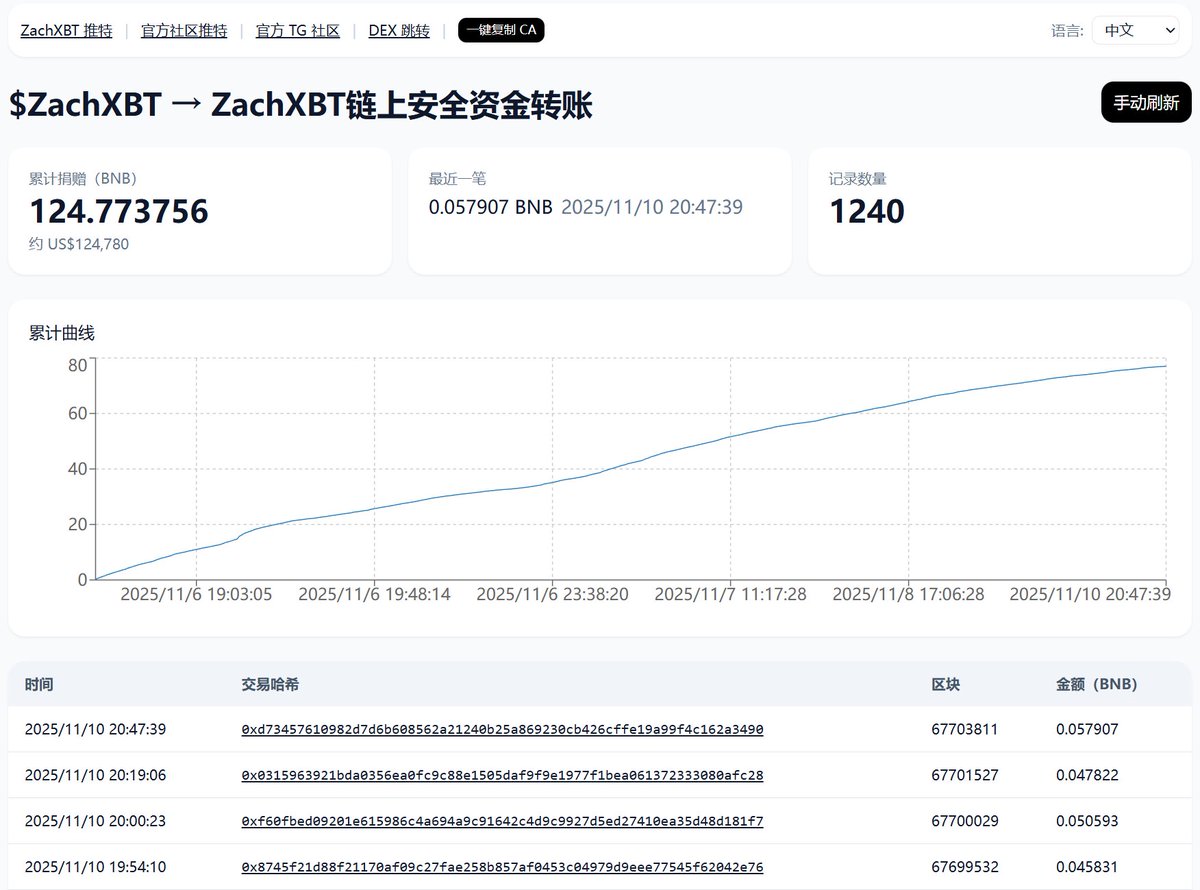Click chart axis label 2025/11/7 11:17:28

pos(730,594)
